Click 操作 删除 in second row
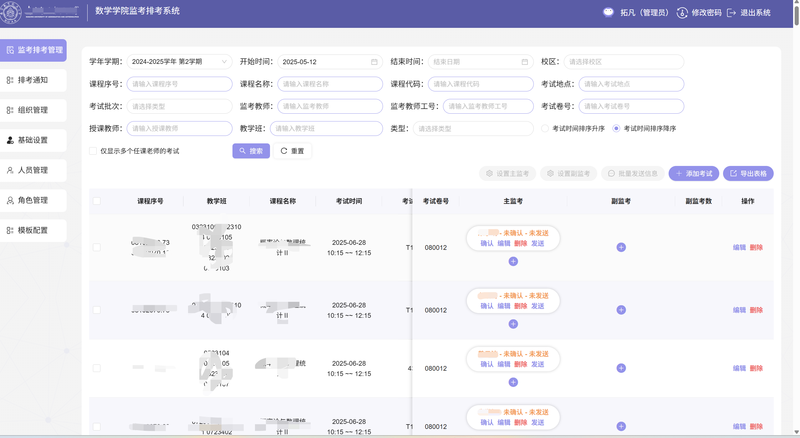 756,310
